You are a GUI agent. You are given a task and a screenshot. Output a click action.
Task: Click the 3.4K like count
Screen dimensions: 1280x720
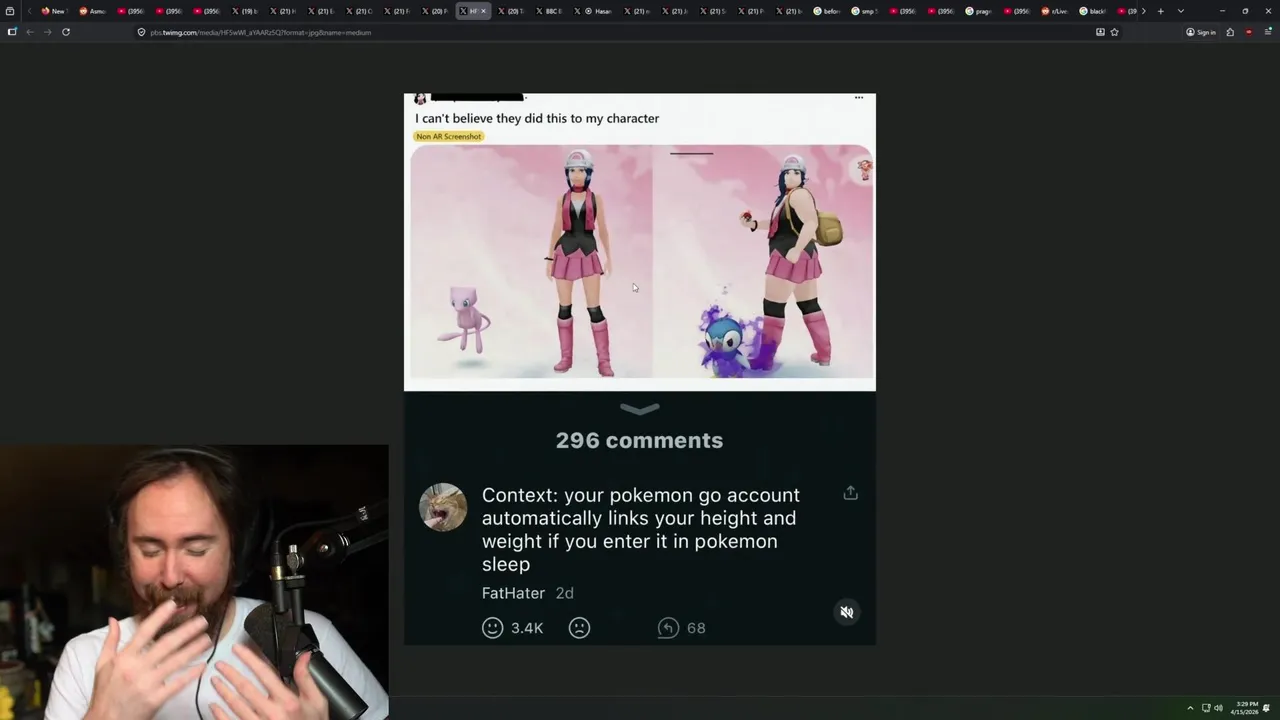click(x=527, y=628)
